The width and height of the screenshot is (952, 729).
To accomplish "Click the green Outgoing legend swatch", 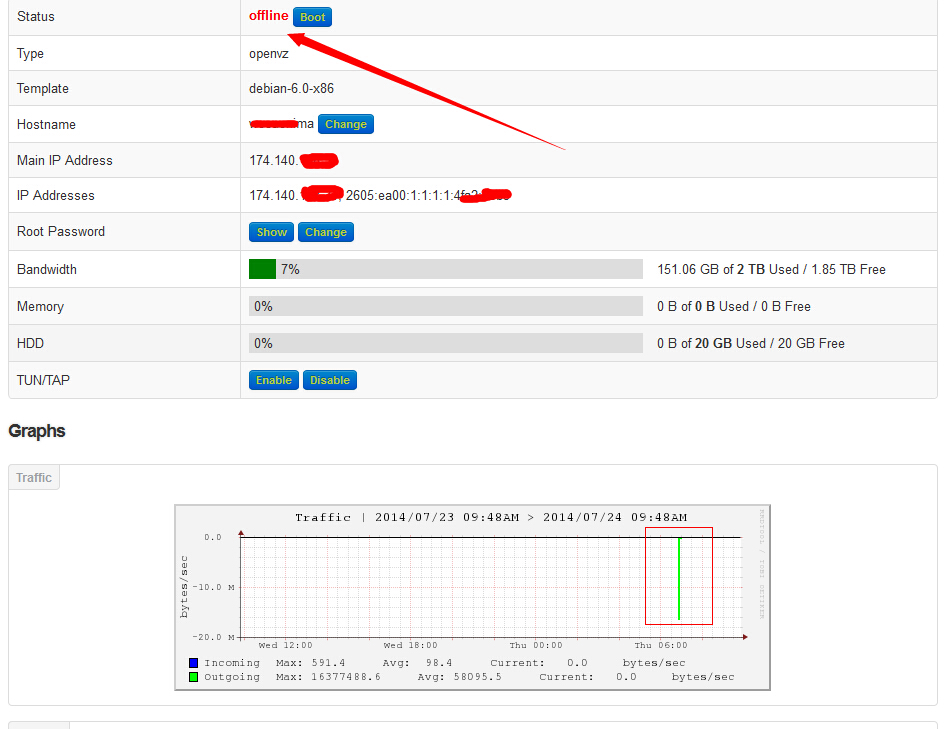I will coord(194,677).
